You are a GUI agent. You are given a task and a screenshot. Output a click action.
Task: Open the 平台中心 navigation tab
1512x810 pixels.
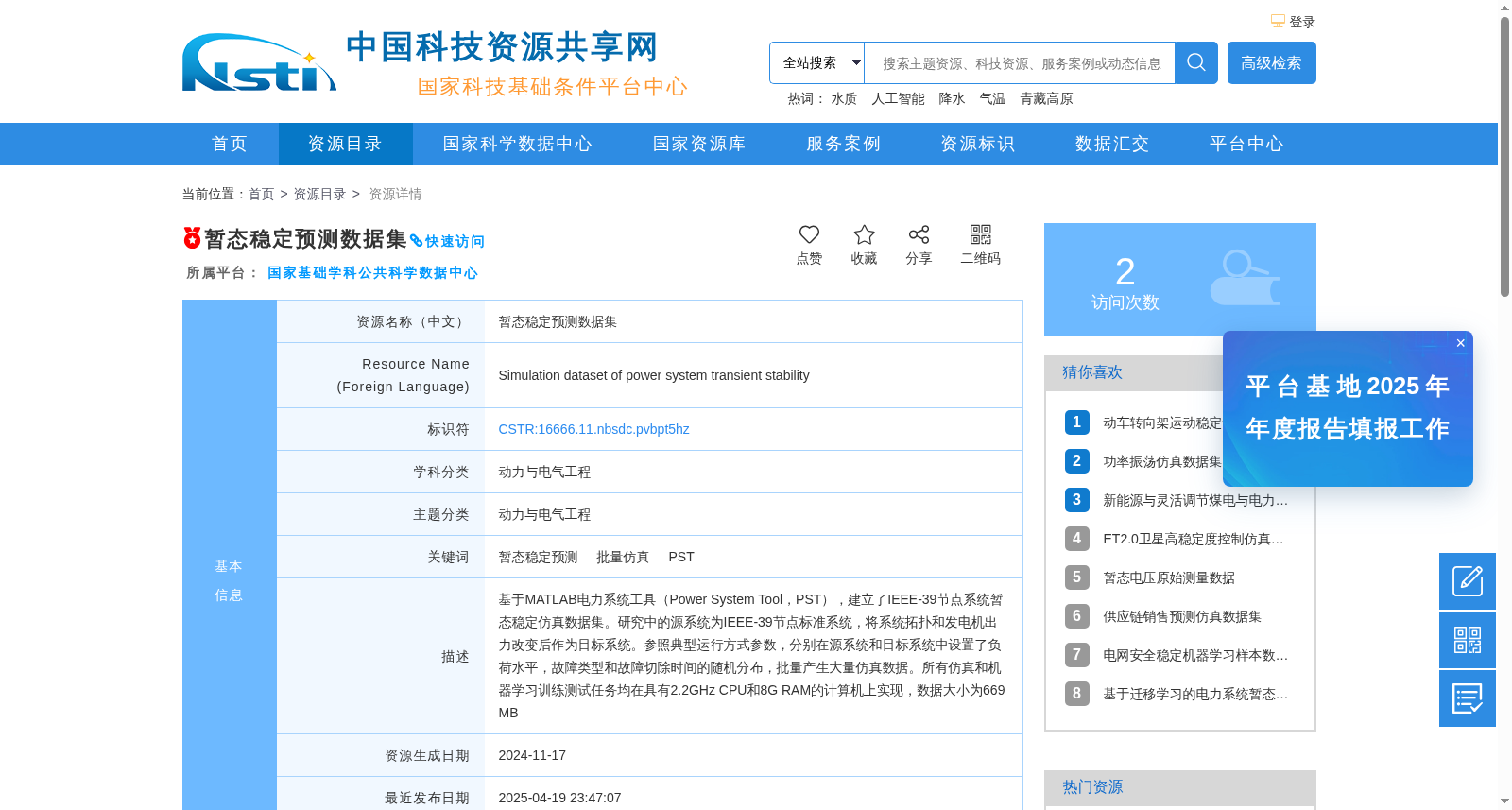[1246, 144]
